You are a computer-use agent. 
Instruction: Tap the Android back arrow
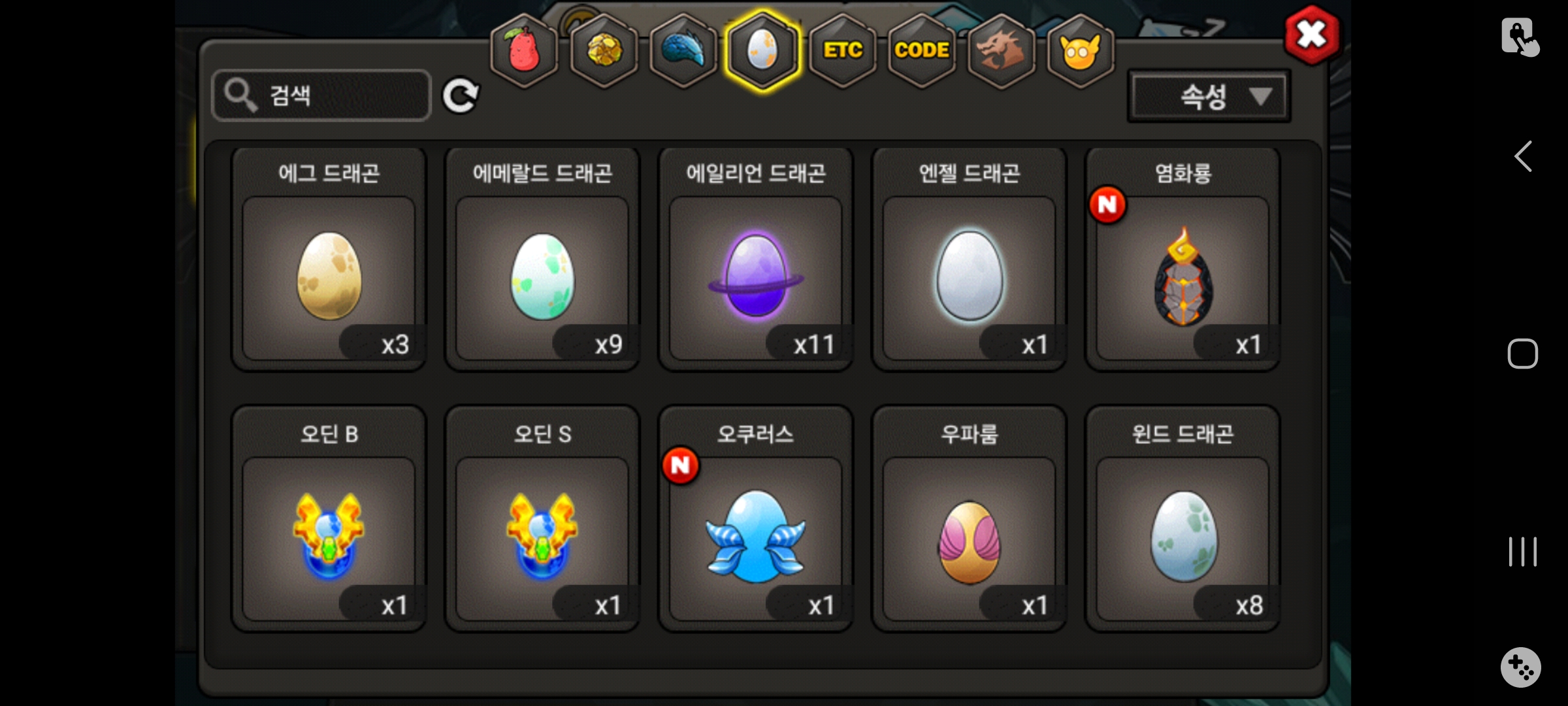[1523, 156]
